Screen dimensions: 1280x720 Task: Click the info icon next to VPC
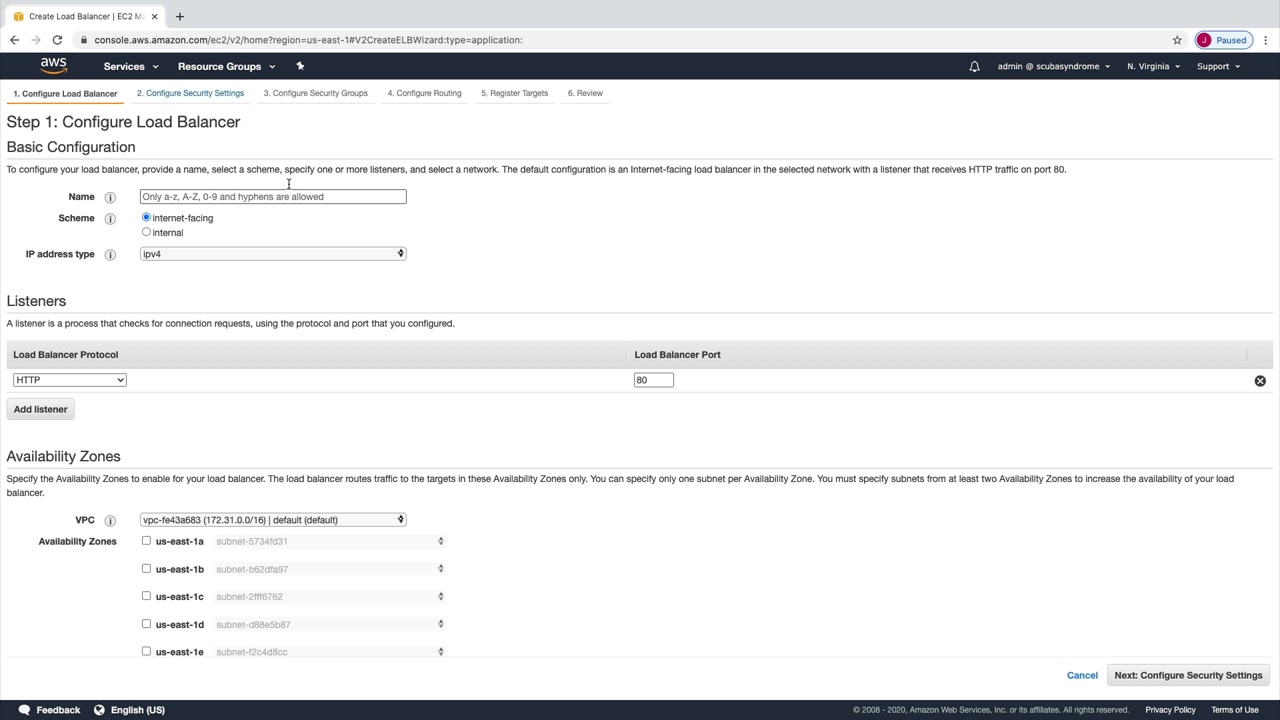point(110,520)
